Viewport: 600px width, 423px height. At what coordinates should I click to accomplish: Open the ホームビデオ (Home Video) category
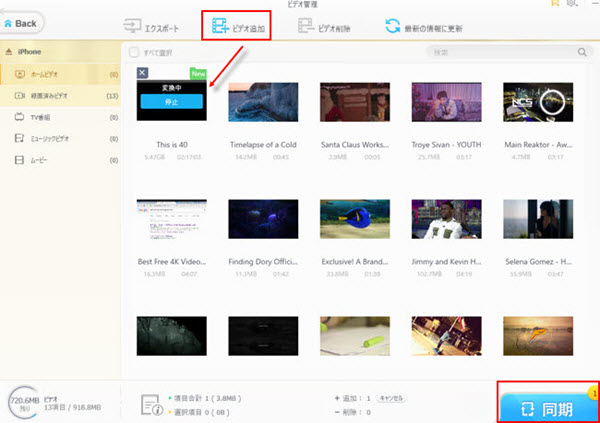tap(60, 74)
